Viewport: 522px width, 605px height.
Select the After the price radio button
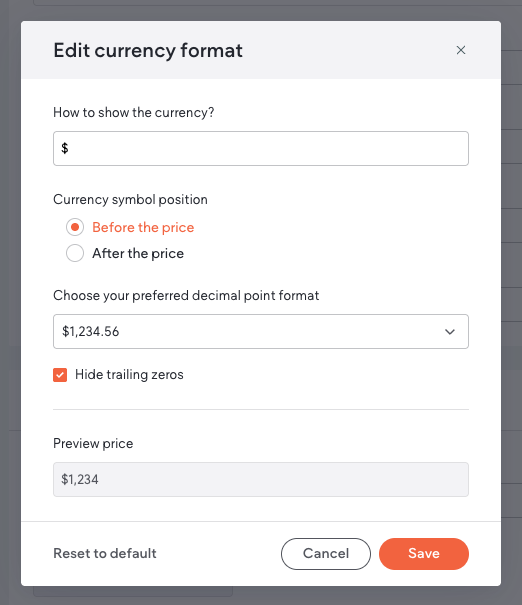[x=75, y=253]
